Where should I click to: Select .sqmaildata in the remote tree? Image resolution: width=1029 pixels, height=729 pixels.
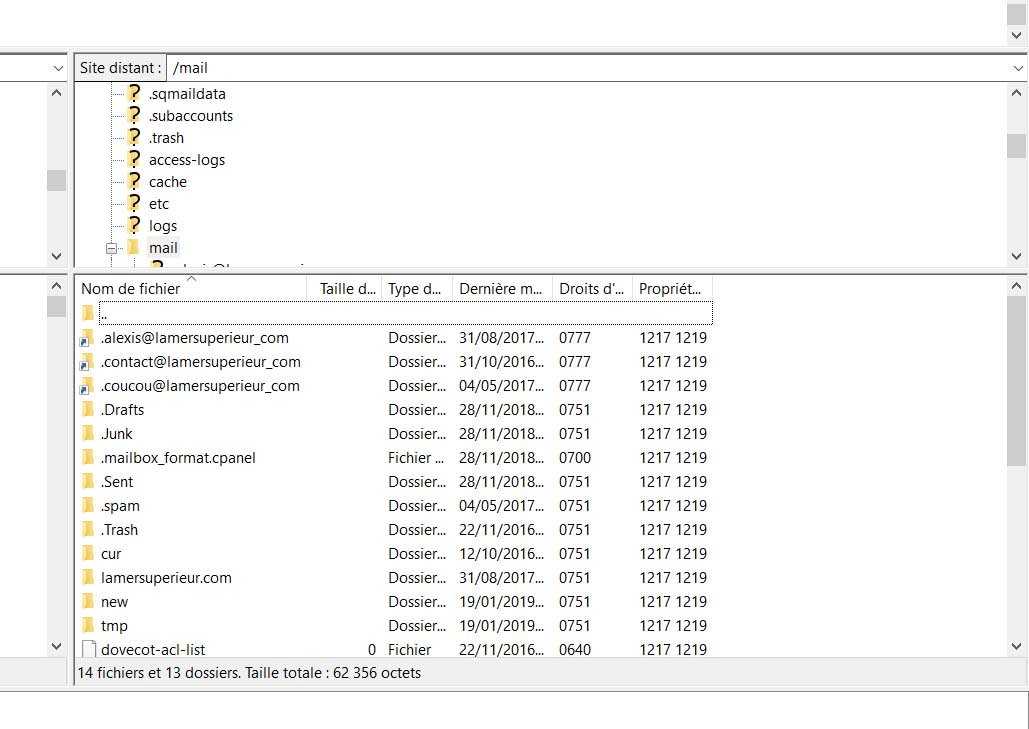(187, 94)
